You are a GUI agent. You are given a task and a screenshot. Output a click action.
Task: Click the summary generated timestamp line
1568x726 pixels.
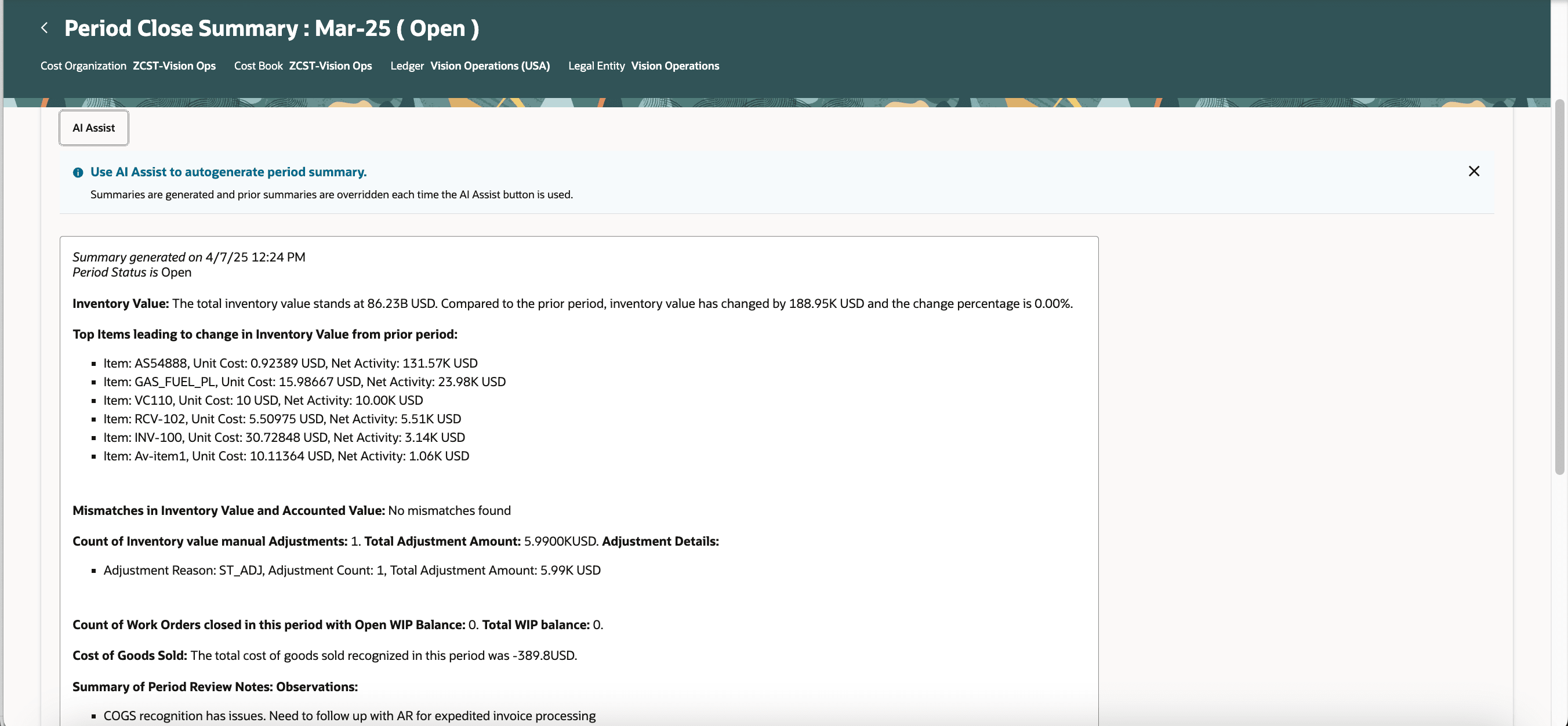[x=188, y=257]
